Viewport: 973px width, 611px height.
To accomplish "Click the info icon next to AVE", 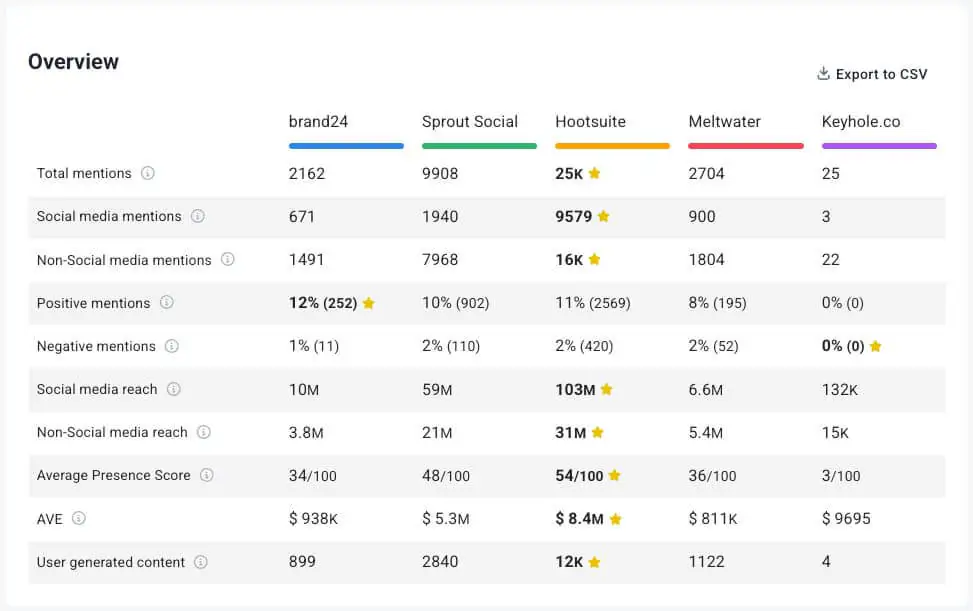I will (x=79, y=518).
